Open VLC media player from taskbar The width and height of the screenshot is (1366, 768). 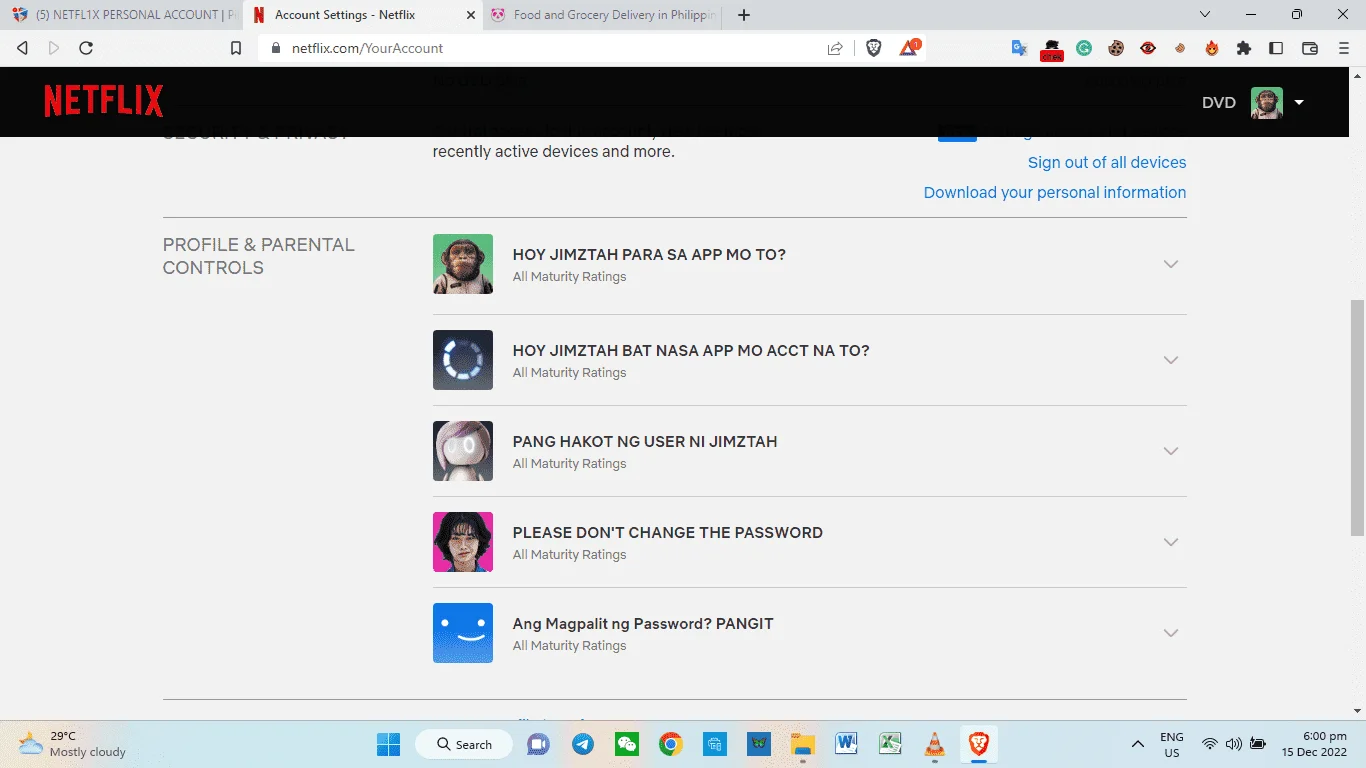[x=935, y=744]
